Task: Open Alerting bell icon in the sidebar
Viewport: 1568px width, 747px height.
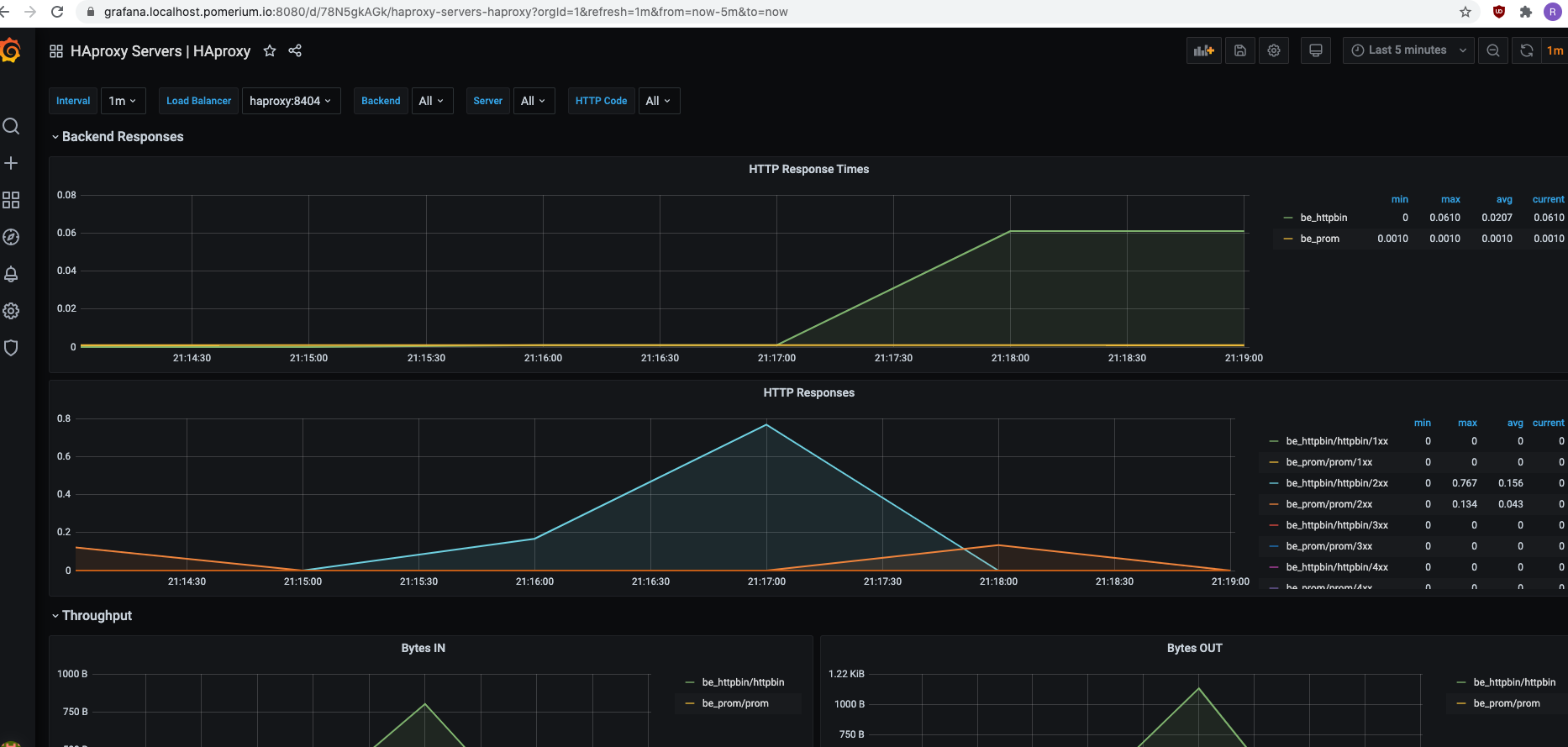Action: pos(11,274)
